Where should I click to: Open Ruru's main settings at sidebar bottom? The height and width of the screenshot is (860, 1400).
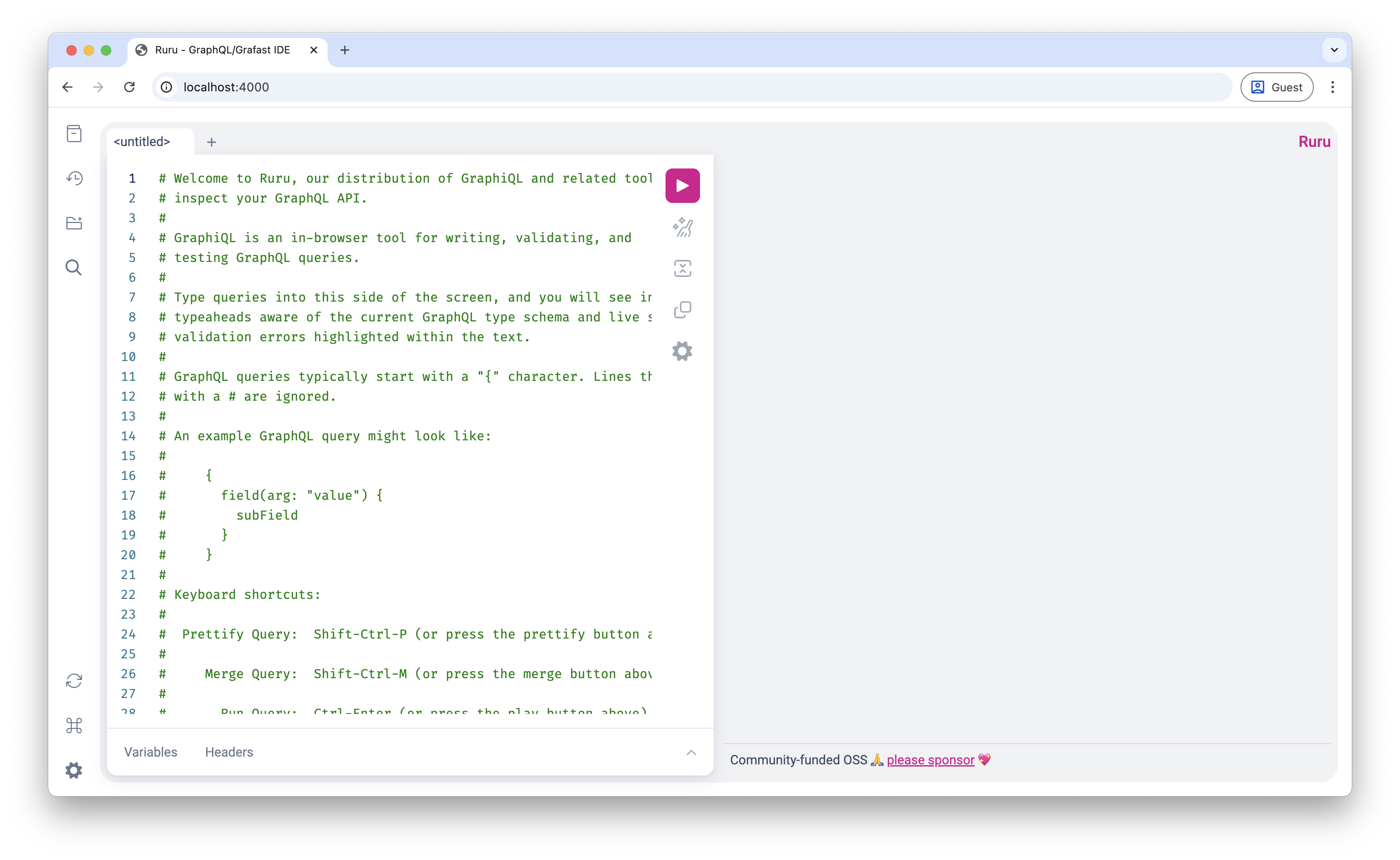coord(74,770)
